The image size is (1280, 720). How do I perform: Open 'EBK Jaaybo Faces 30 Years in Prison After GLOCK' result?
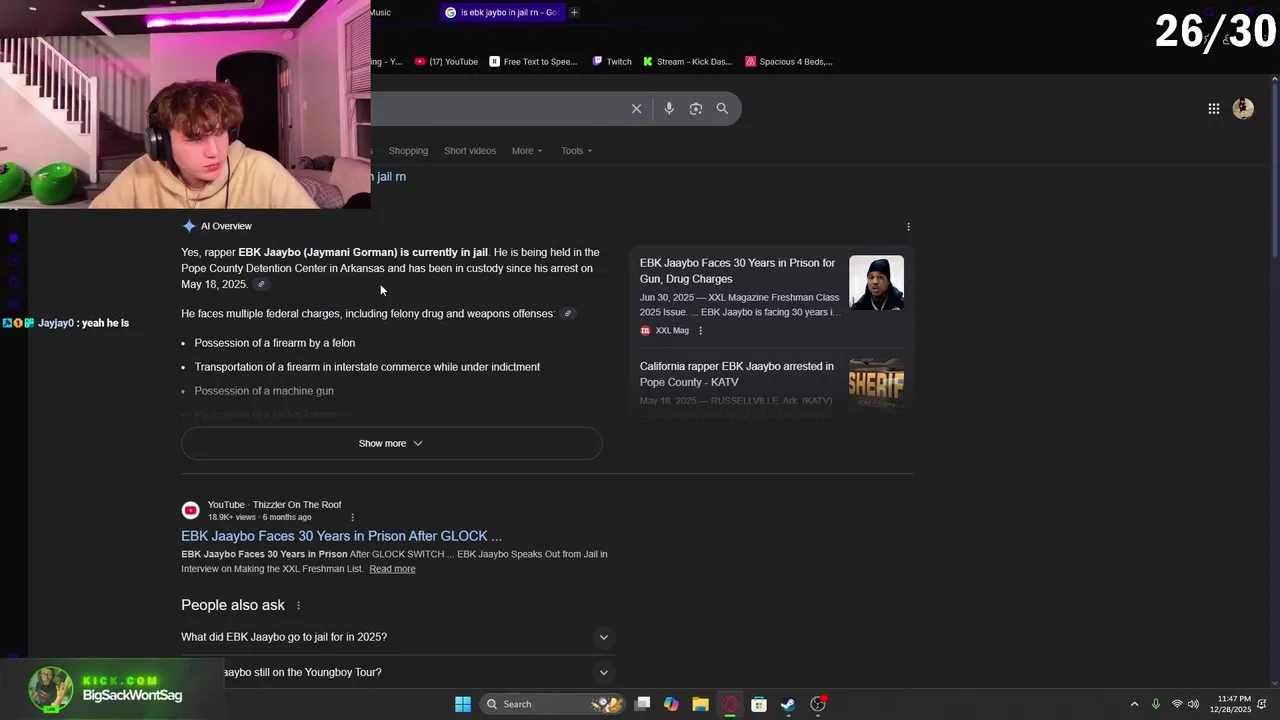click(341, 536)
